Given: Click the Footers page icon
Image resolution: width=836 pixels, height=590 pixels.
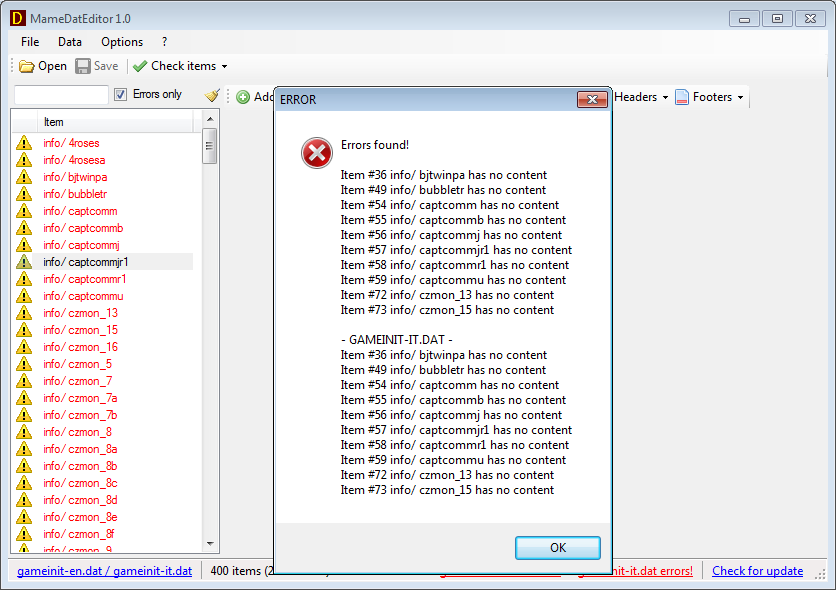Looking at the screenshot, I should [x=682, y=97].
